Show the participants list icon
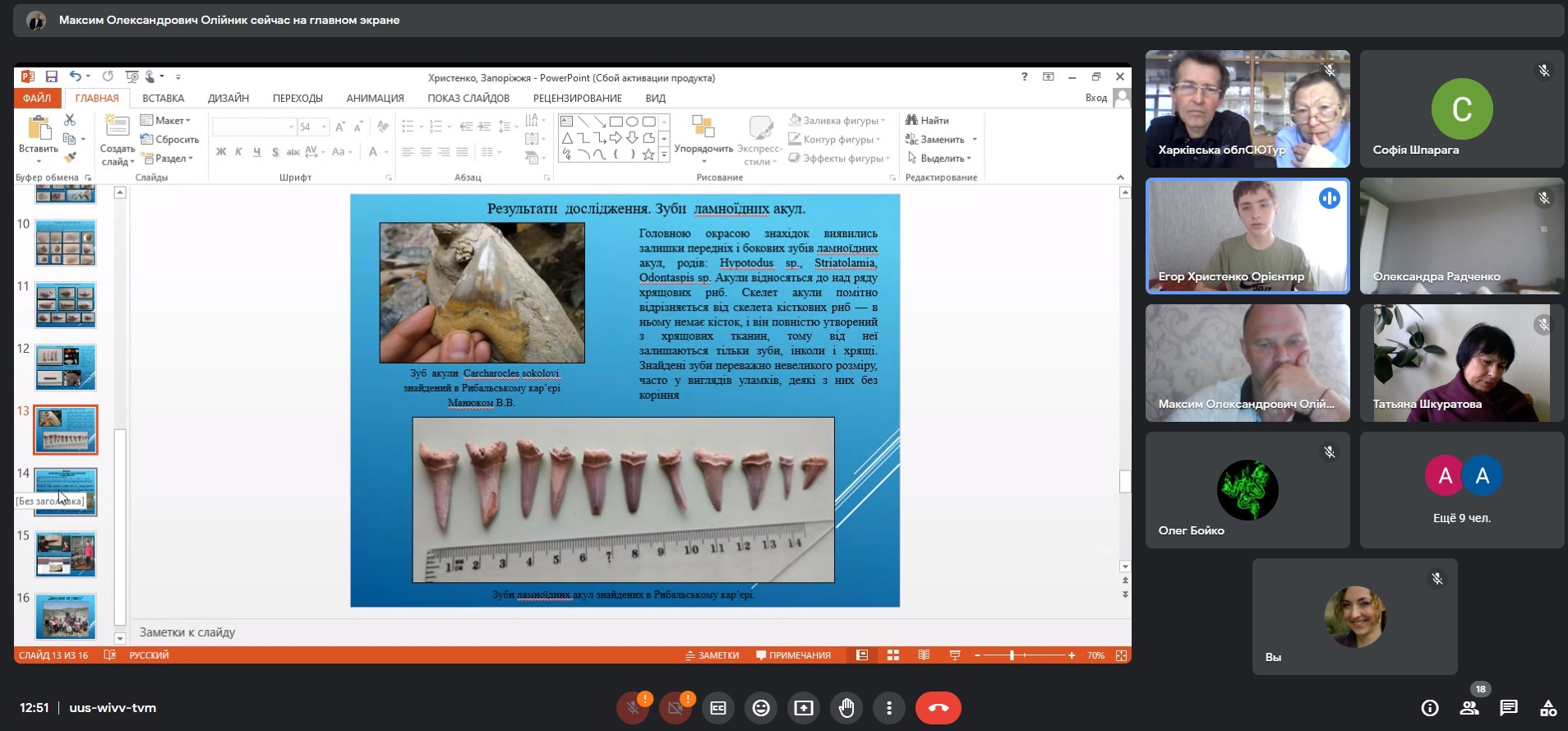The image size is (1568, 731). point(1469,708)
